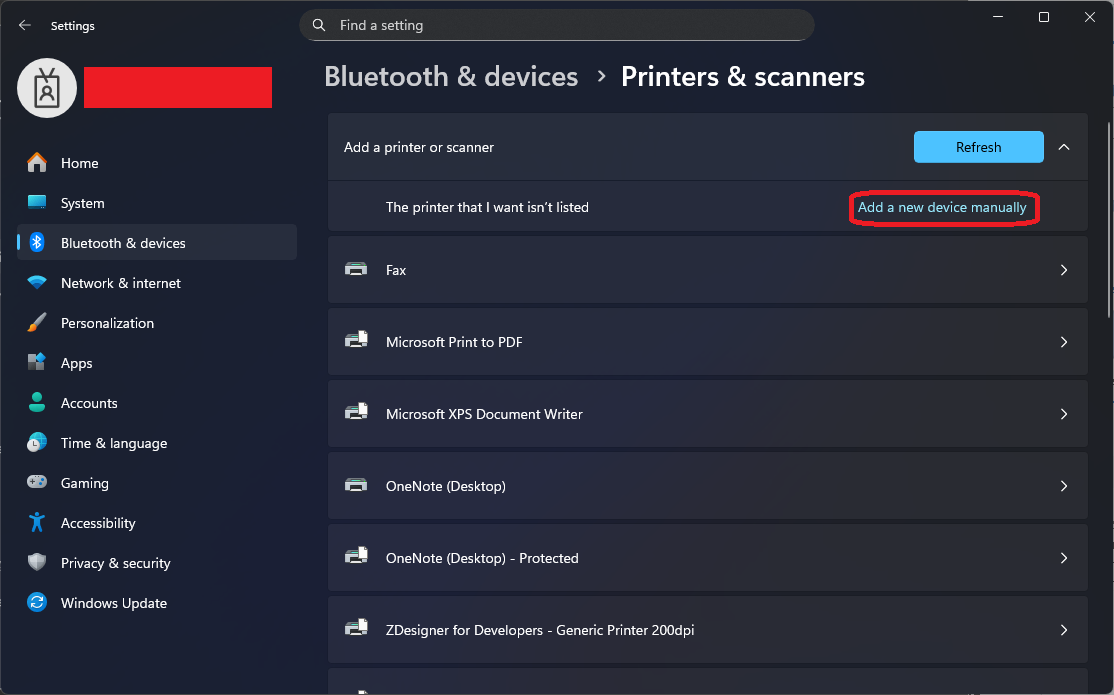Click the ZDesigner Generic Printer icon
This screenshot has height=695, width=1114.
click(x=356, y=629)
